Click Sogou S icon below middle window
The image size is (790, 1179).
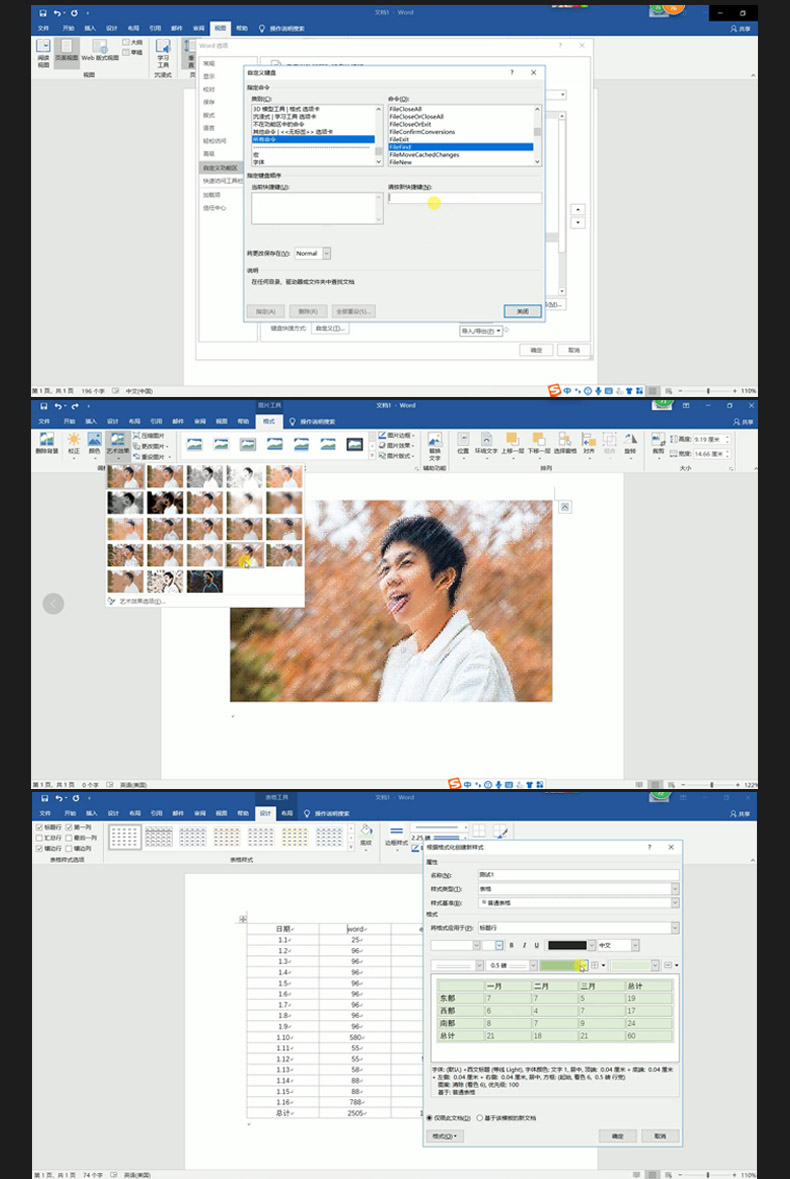[454, 783]
